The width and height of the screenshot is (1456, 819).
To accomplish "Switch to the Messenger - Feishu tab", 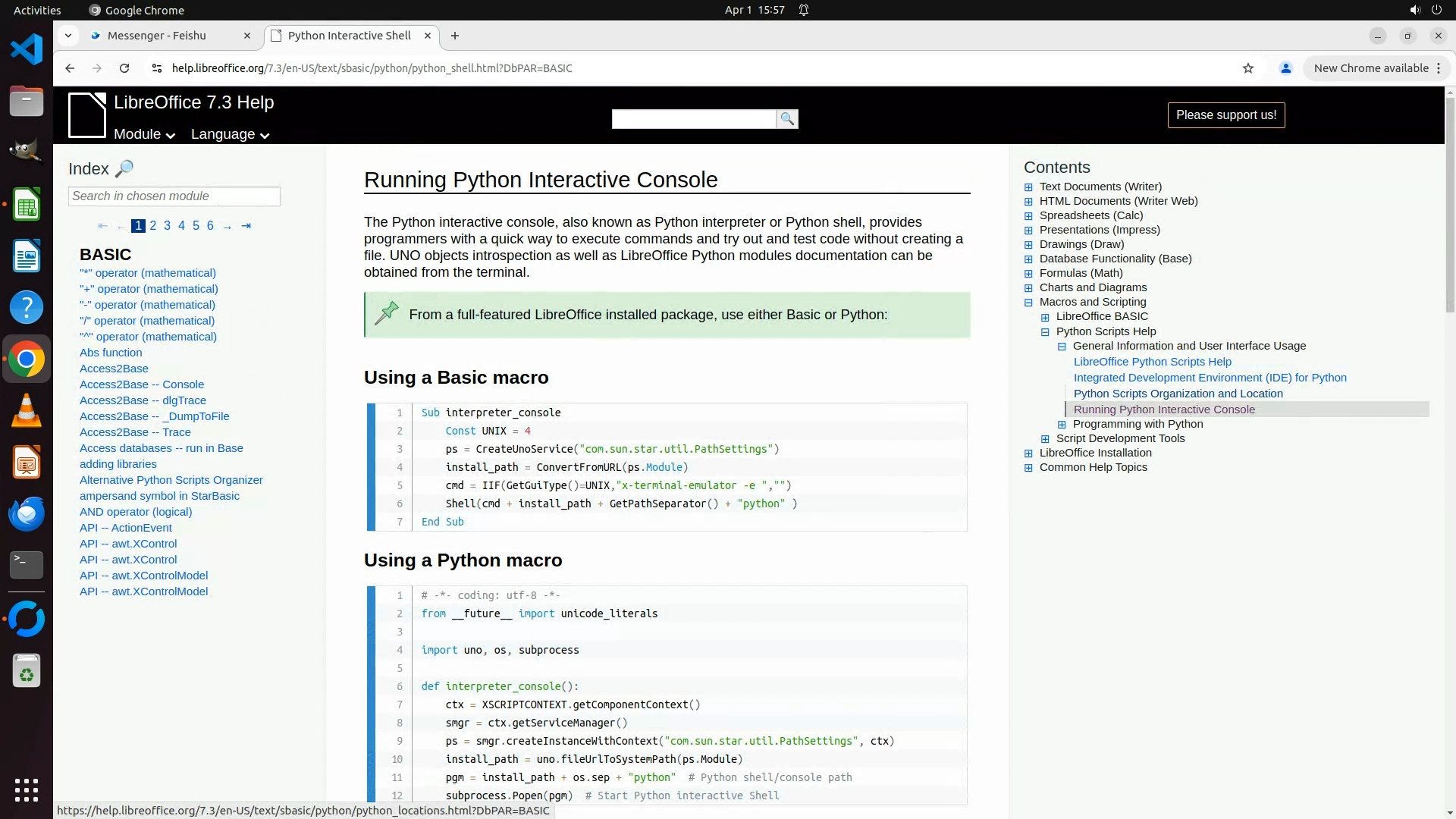I will coord(157,36).
